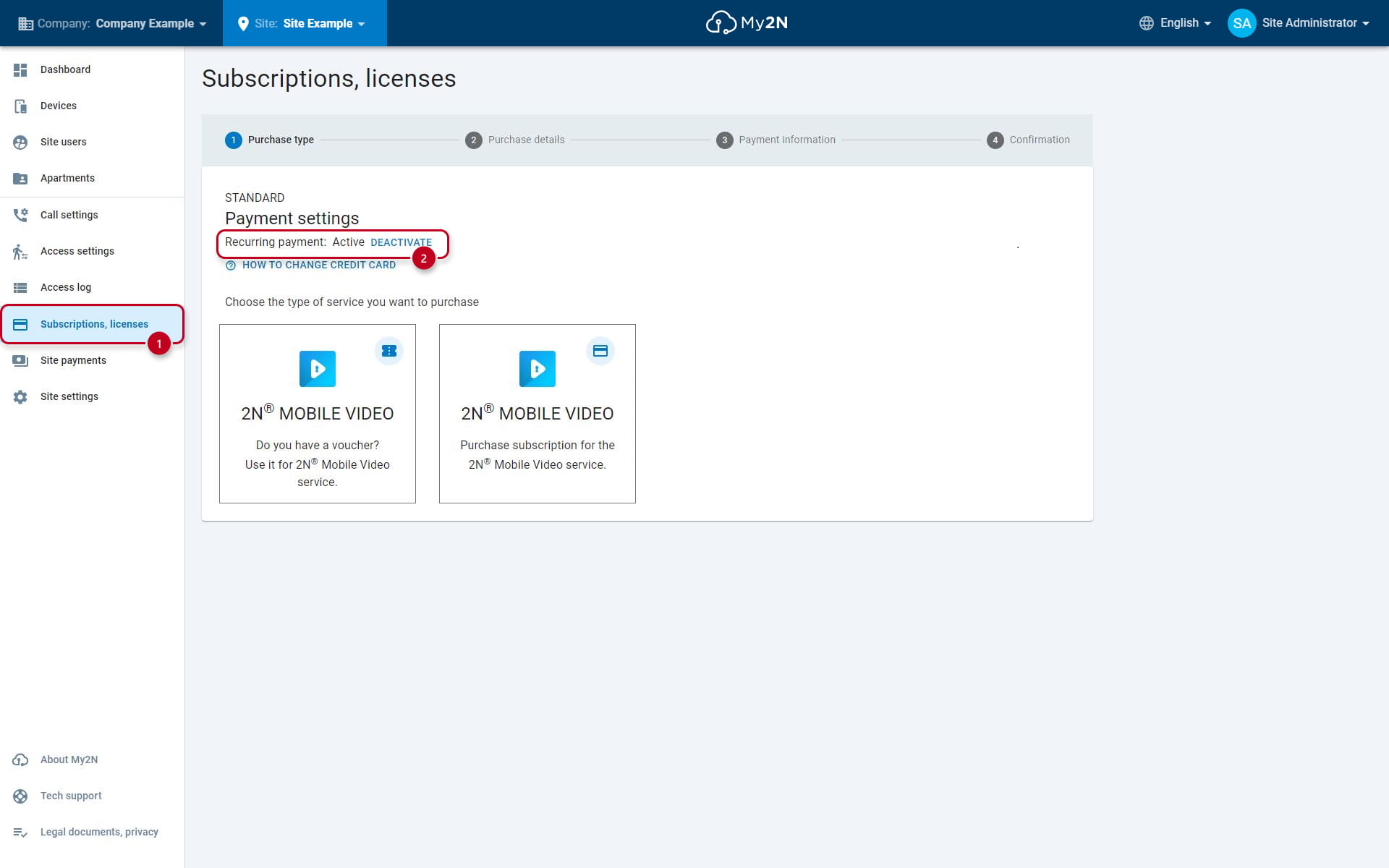
Task: Click the company building icon
Action: (x=25, y=23)
